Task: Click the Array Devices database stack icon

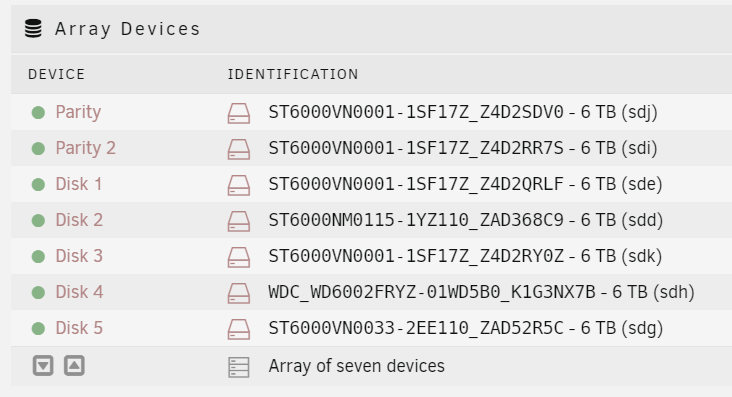Action: pos(33,28)
